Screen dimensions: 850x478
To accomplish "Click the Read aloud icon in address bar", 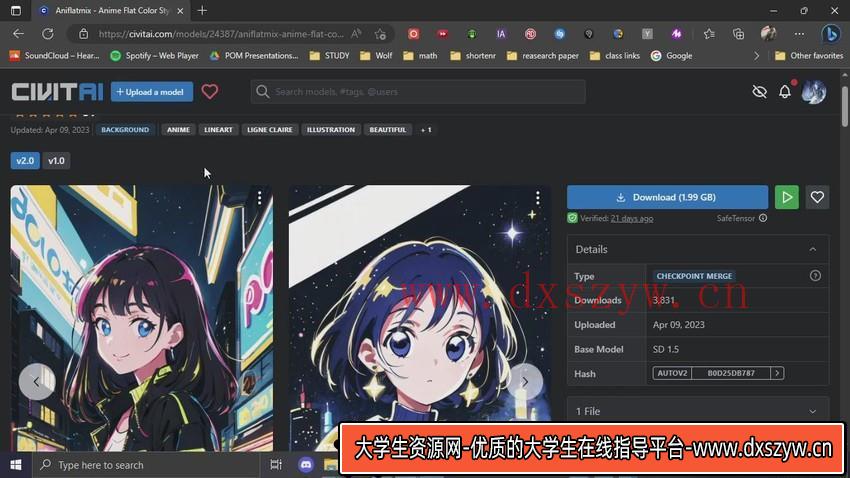I will tap(356, 34).
